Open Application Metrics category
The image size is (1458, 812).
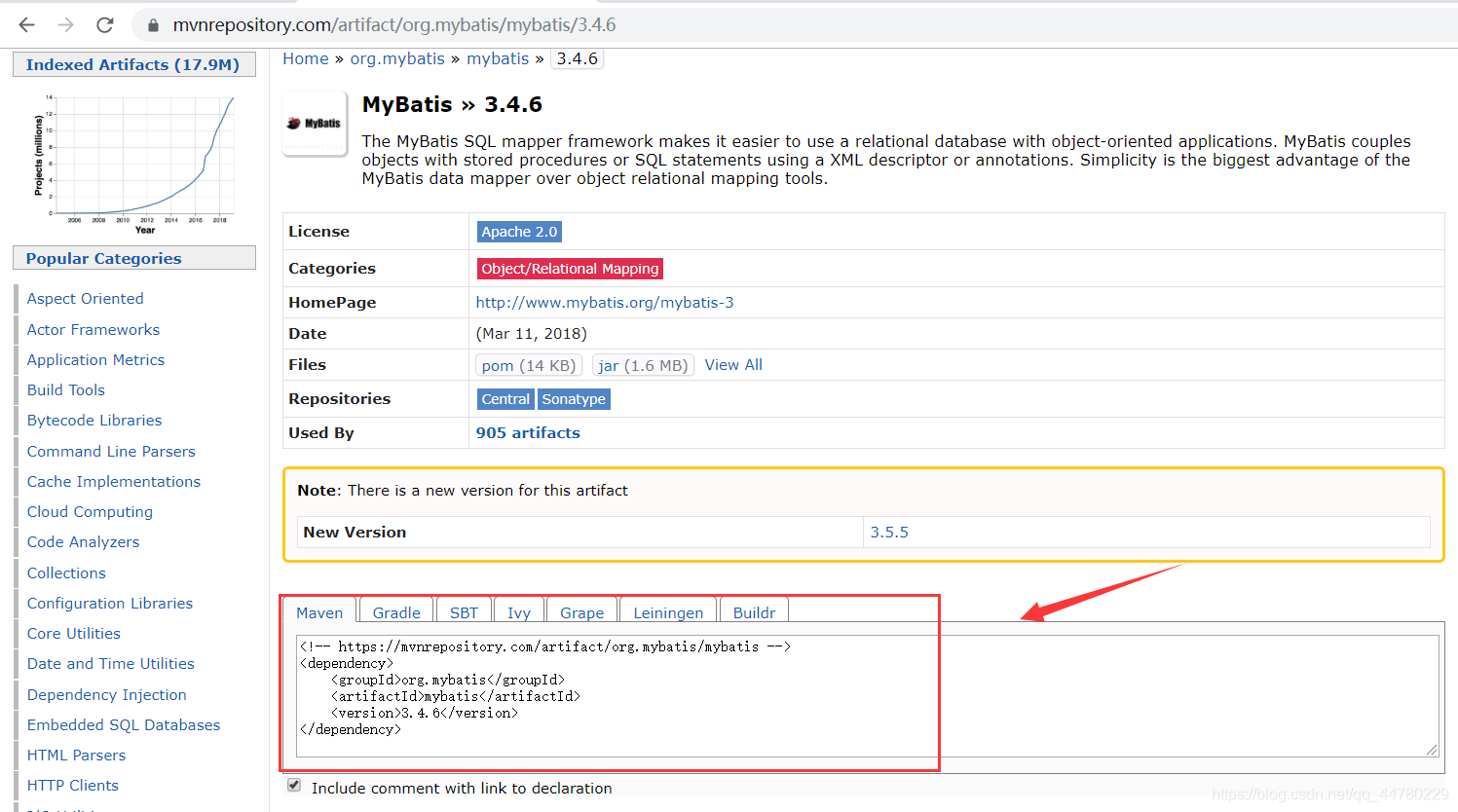(x=95, y=360)
